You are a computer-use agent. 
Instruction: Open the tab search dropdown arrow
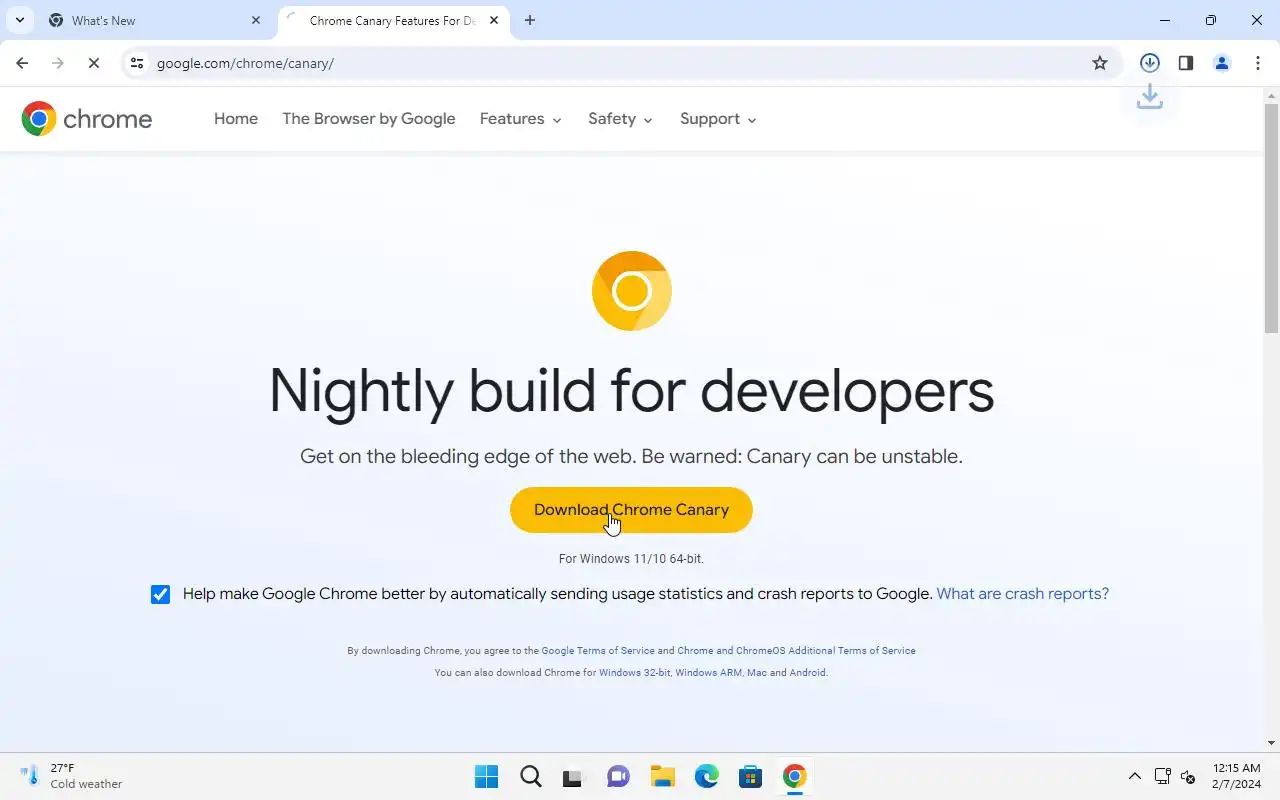(19, 20)
